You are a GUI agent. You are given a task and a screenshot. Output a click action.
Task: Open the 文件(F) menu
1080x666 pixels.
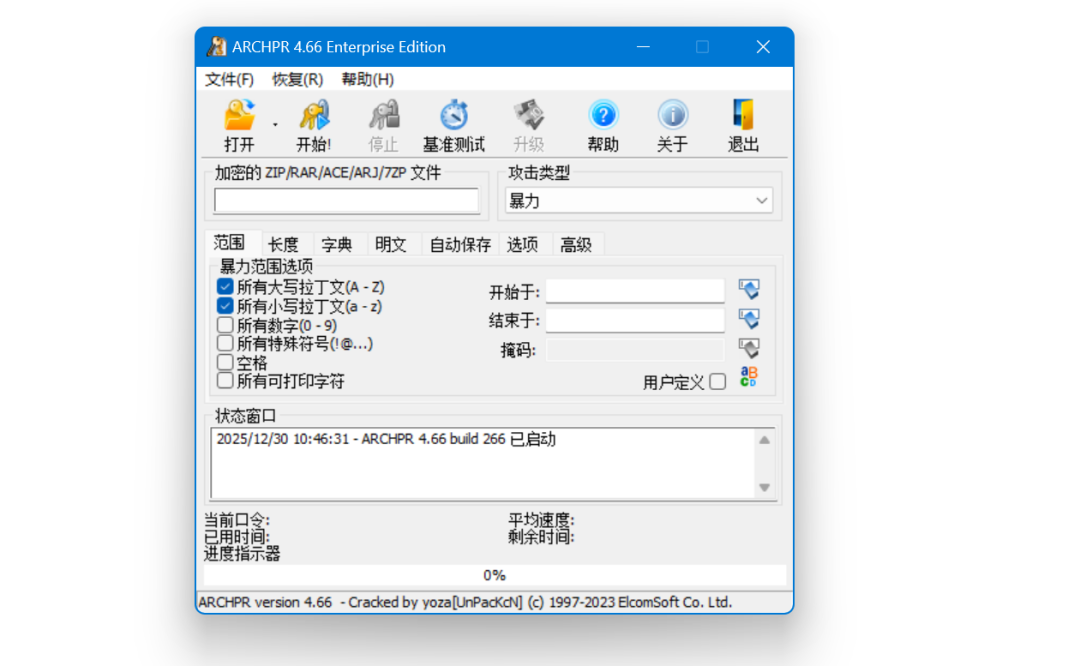pyautogui.click(x=229, y=79)
